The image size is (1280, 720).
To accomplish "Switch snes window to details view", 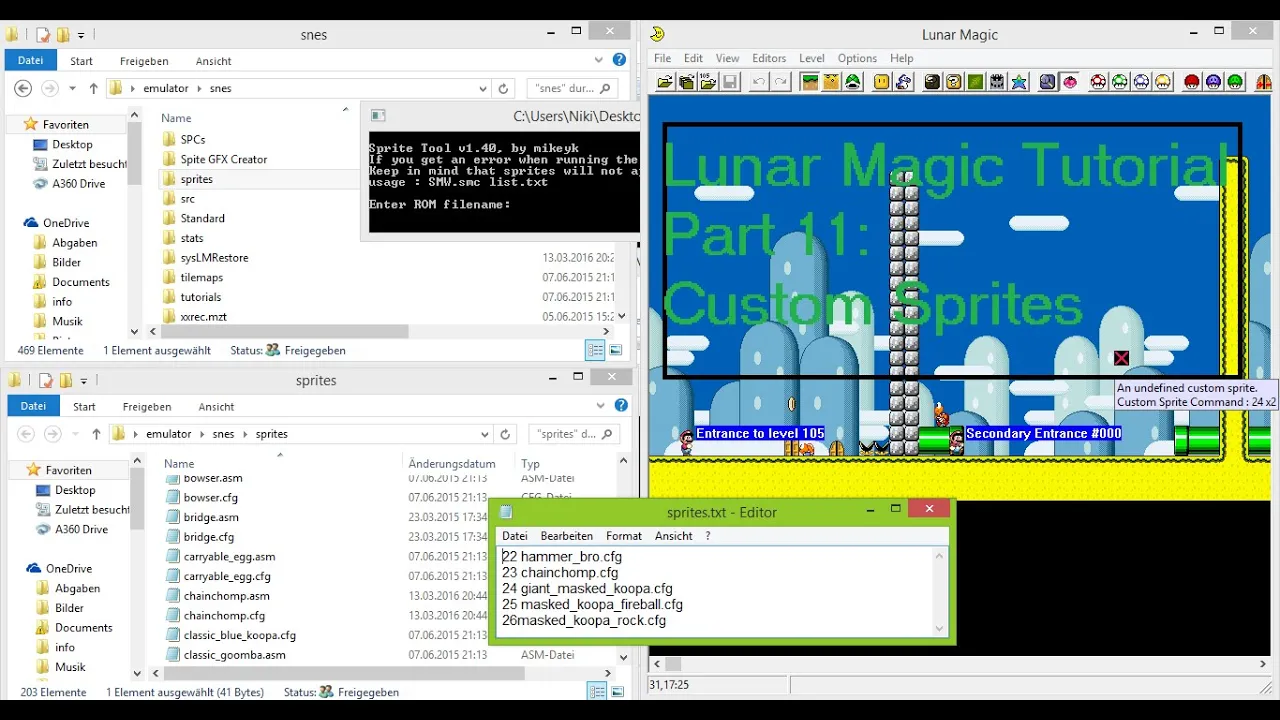I will coord(595,351).
